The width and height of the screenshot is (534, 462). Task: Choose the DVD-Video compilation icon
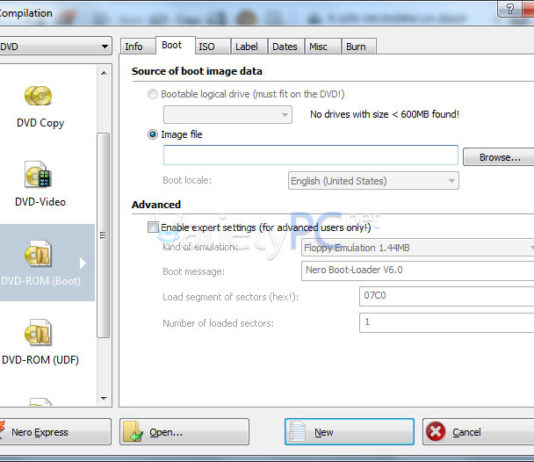38,175
